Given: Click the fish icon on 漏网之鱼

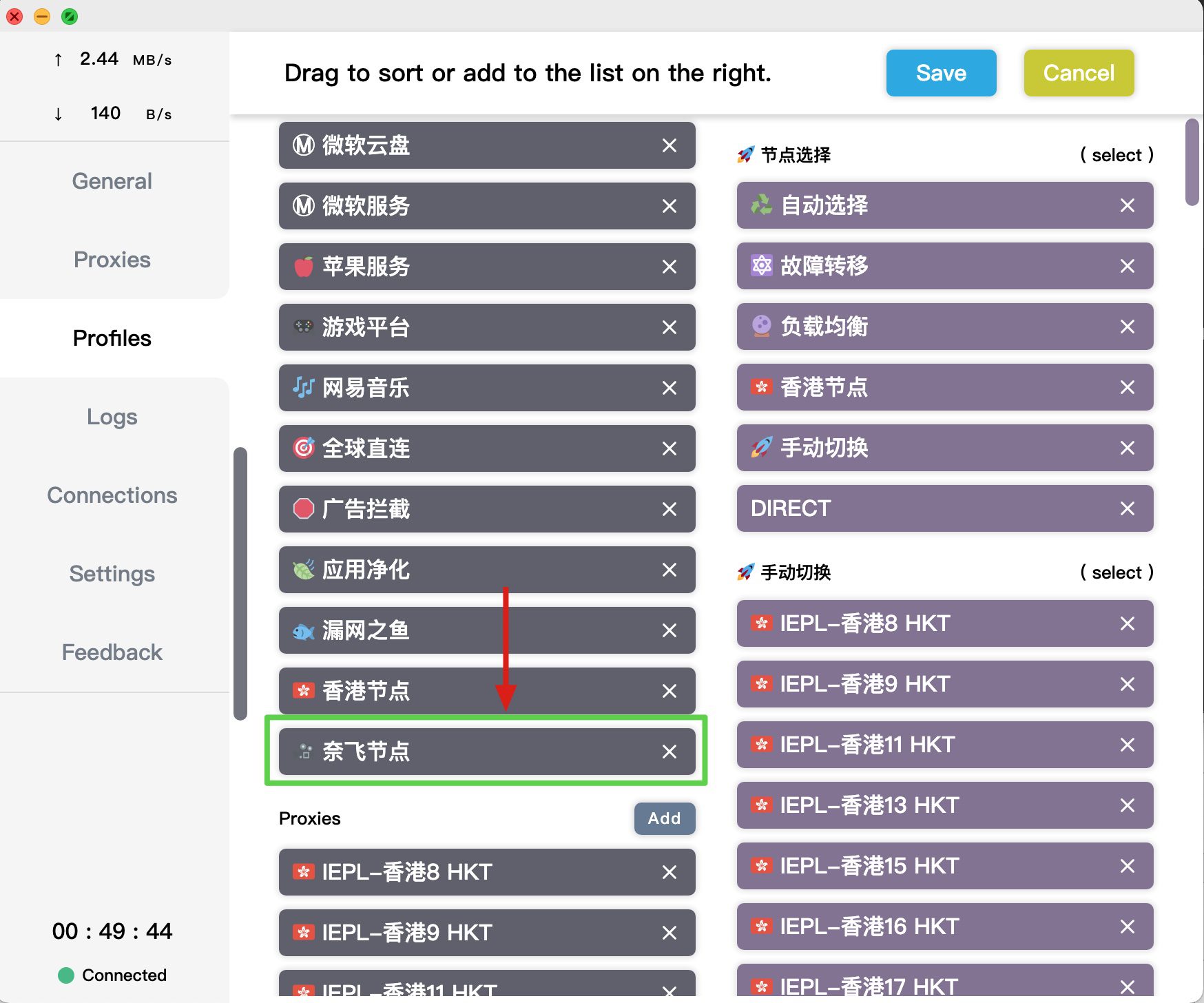Looking at the screenshot, I should click(304, 630).
